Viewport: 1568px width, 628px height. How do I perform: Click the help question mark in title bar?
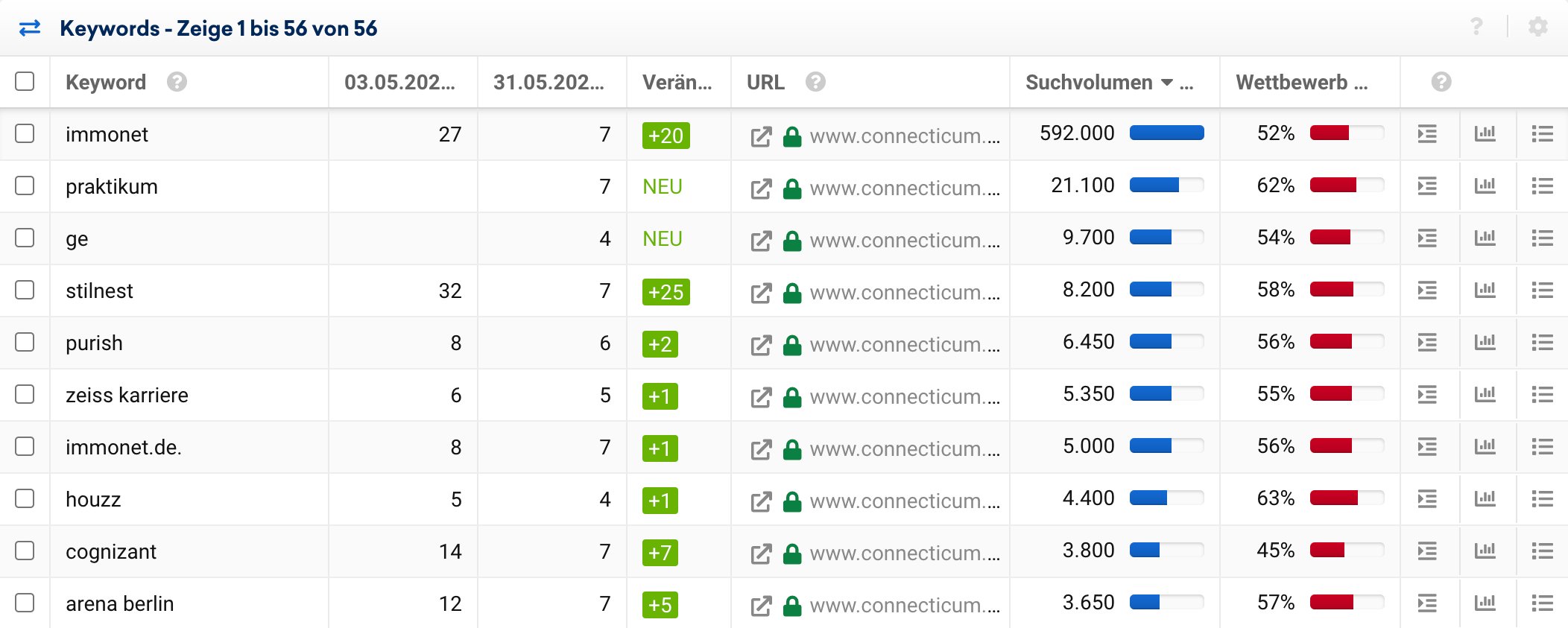coord(1476,28)
